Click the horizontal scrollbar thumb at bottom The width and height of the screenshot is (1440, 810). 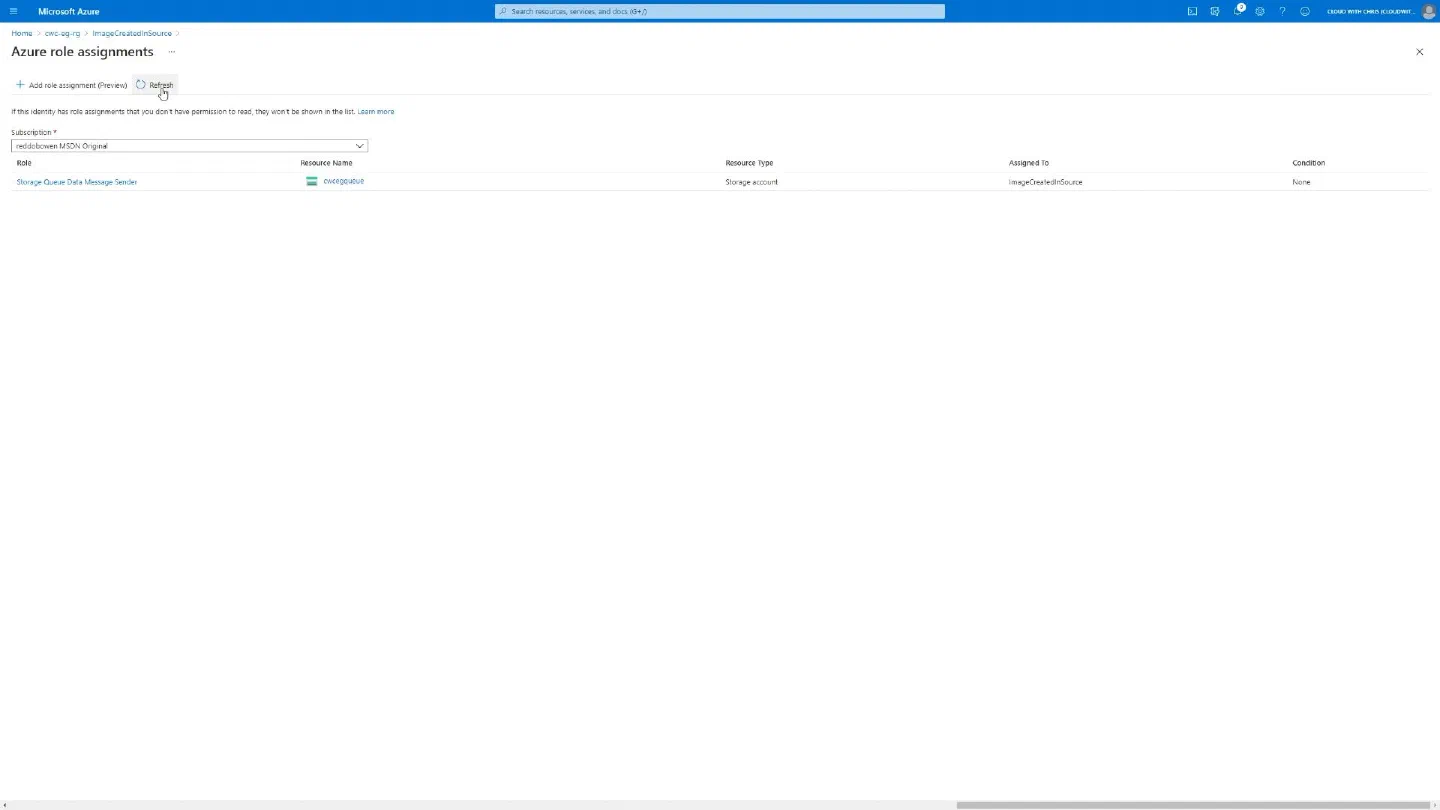[1193, 805]
